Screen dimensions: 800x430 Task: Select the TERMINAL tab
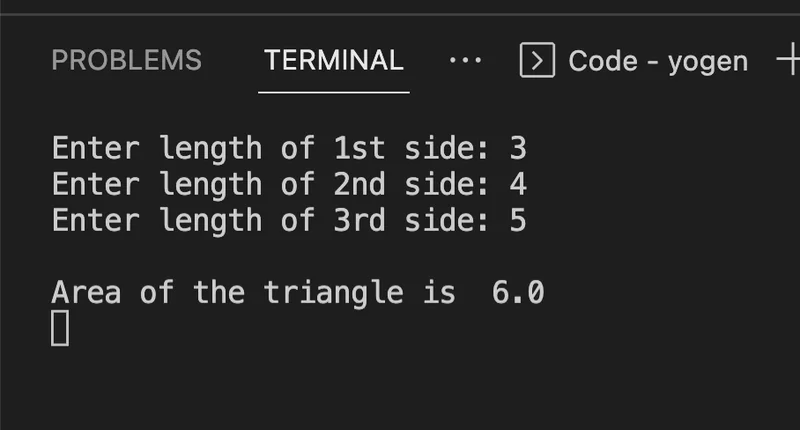coord(333,61)
